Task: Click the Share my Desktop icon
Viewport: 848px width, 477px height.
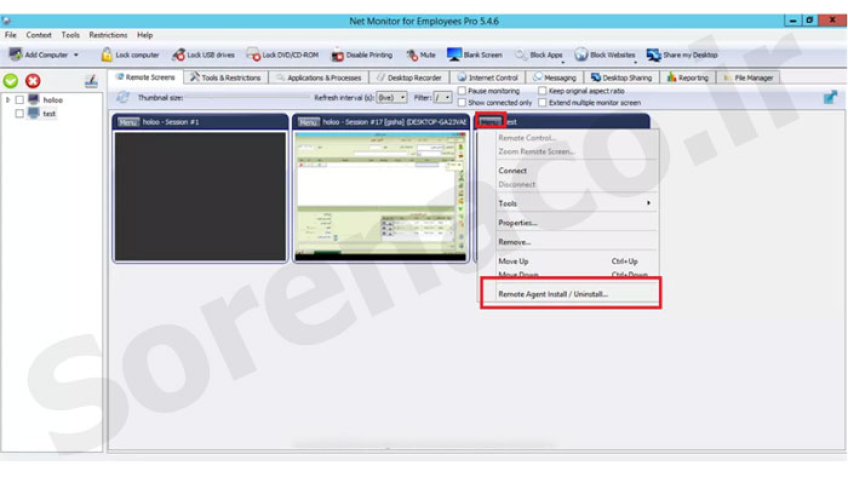Action: pyautogui.click(x=653, y=55)
